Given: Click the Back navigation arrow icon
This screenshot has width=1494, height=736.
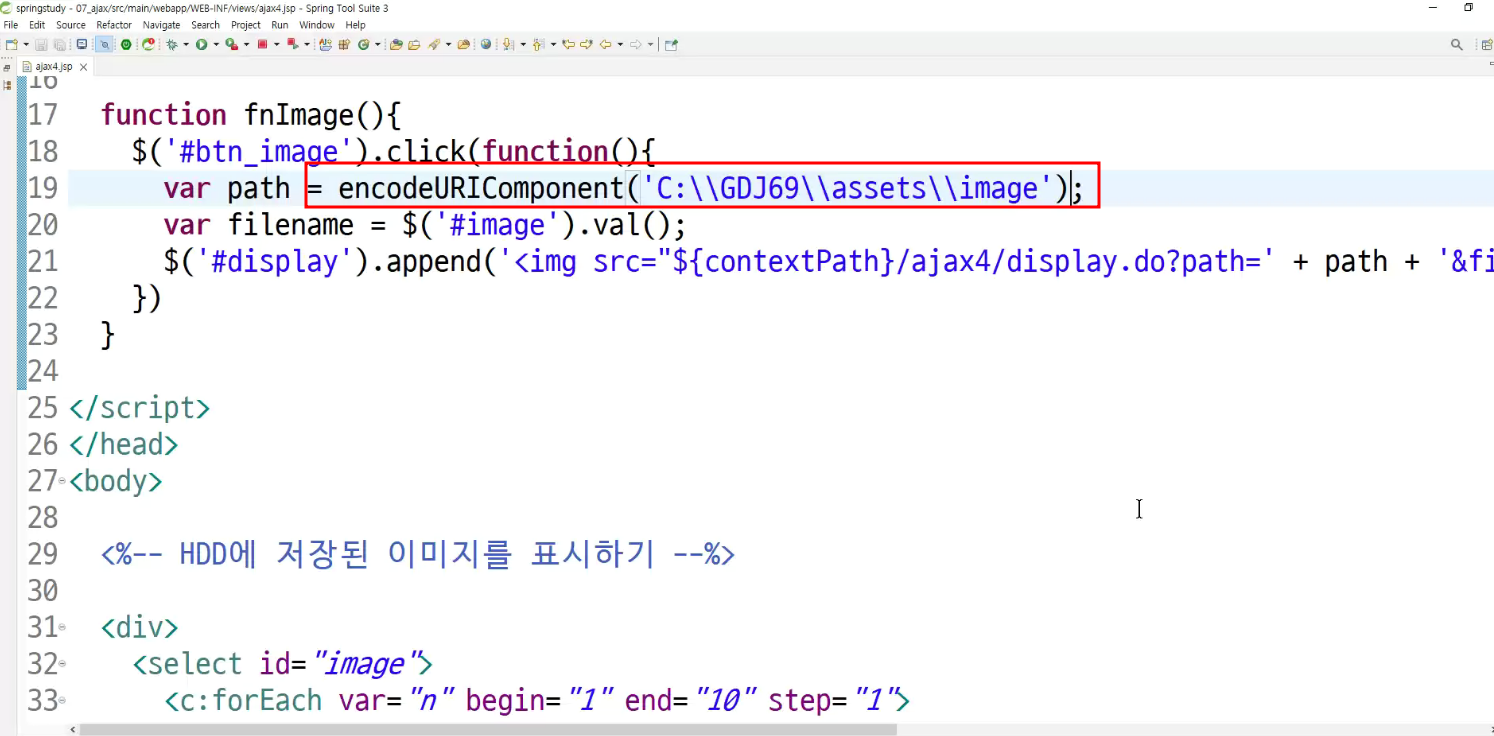Looking at the screenshot, I should click(606, 44).
